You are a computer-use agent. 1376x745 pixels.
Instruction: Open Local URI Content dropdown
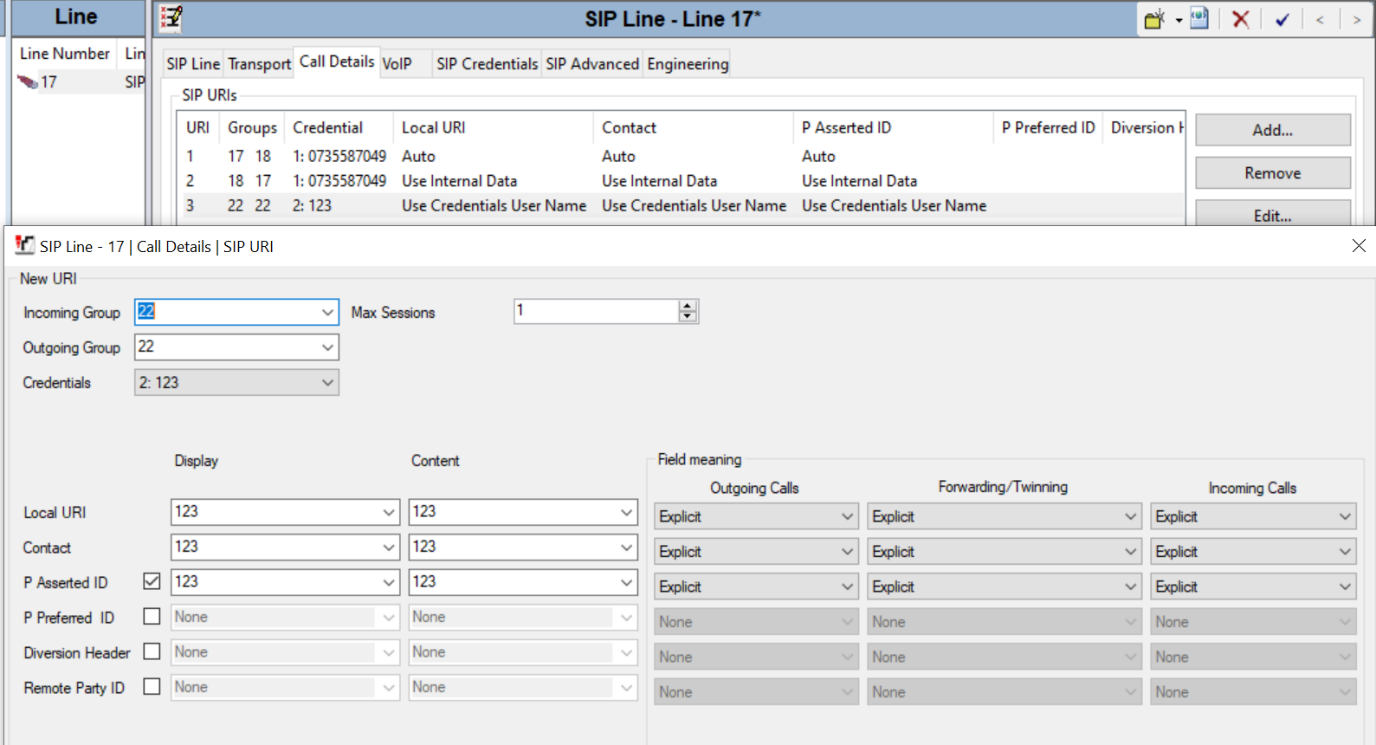[x=627, y=512]
